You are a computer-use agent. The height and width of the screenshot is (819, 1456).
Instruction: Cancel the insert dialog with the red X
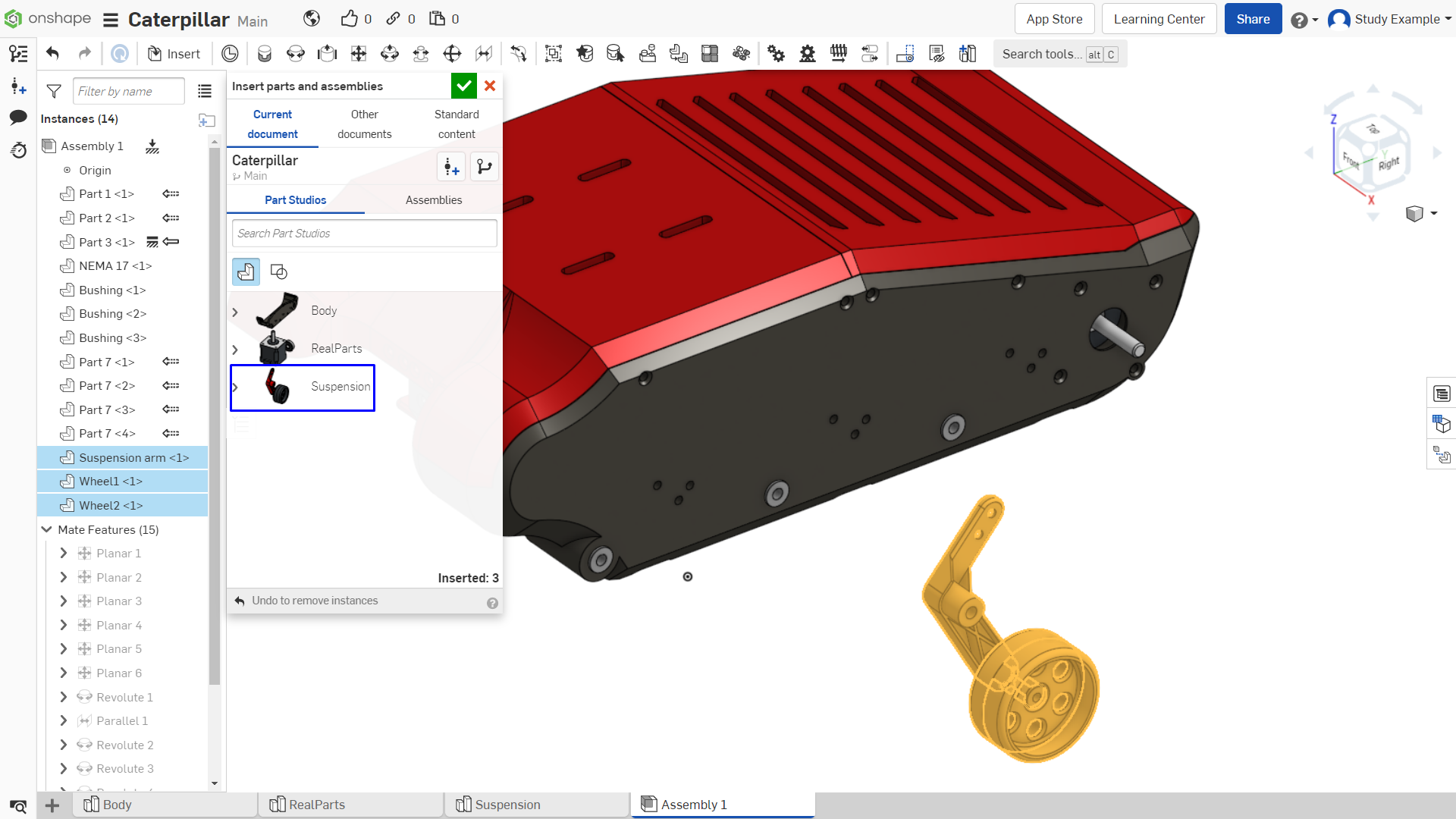point(490,86)
